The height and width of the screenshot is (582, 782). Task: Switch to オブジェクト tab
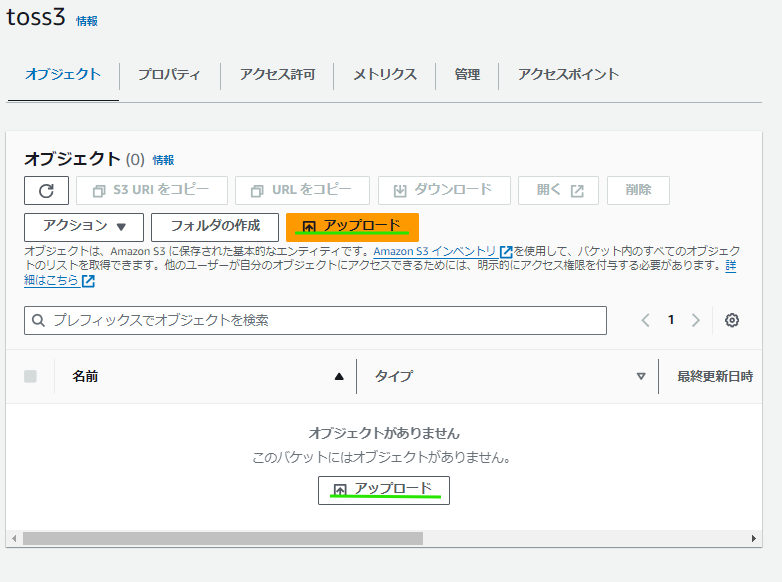pyautogui.click(x=63, y=74)
